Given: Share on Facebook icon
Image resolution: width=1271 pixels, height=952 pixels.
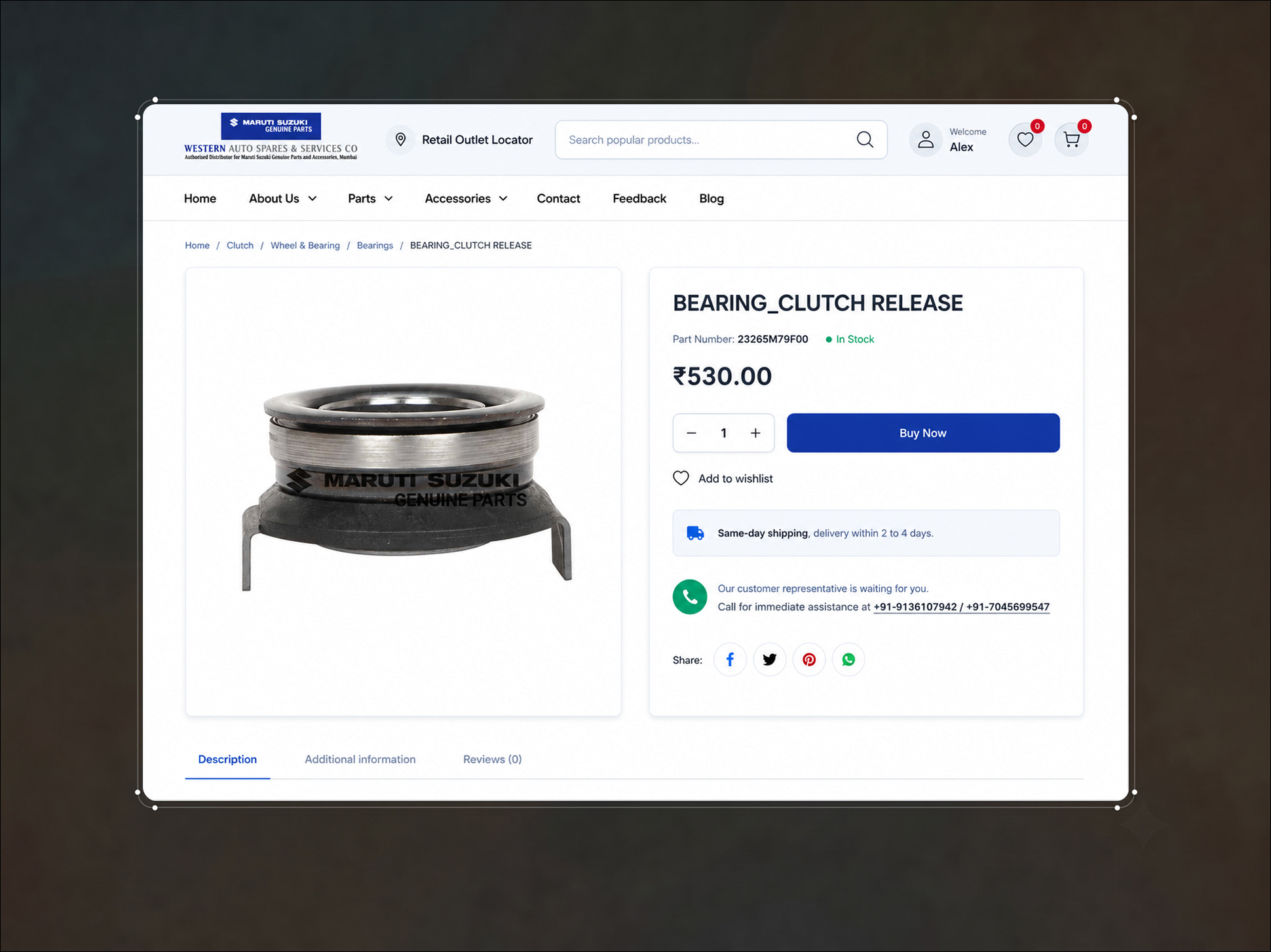Looking at the screenshot, I should point(730,660).
